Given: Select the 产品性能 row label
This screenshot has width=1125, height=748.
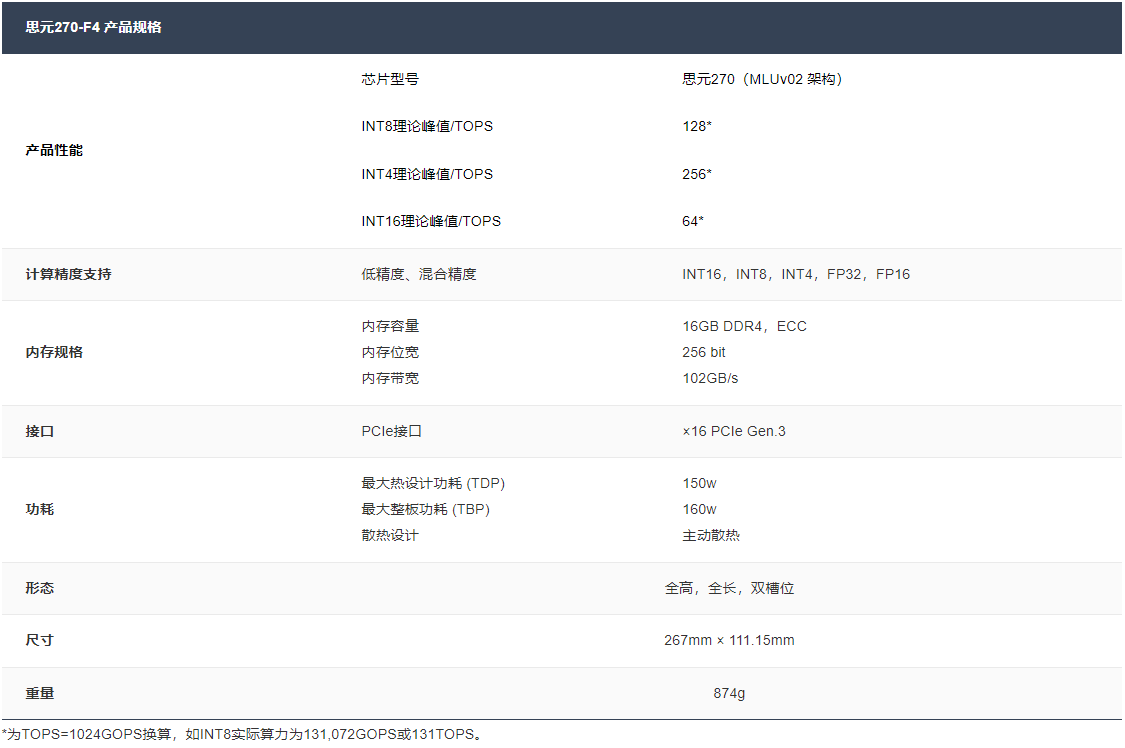Looking at the screenshot, I should click(54, 150).
